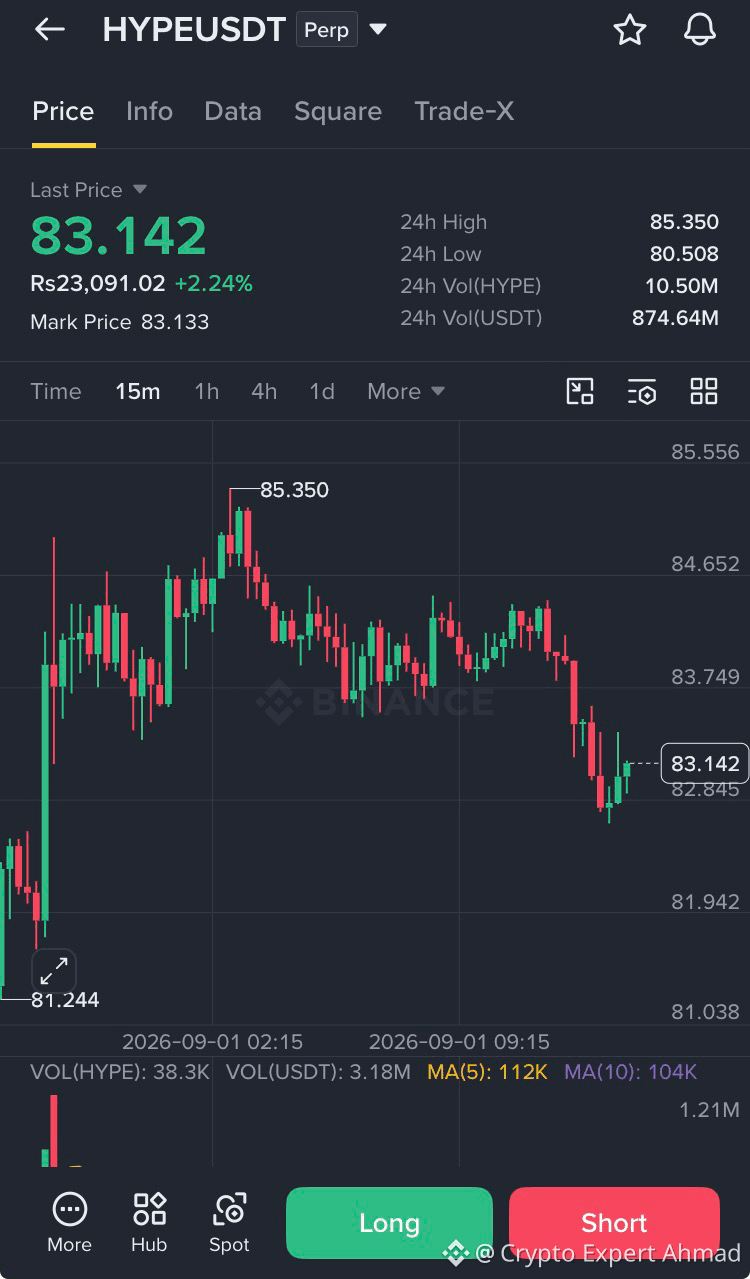Open chart indicator settings icon
This screenshot has width=750, height=1279.
(x=642, y=391)
